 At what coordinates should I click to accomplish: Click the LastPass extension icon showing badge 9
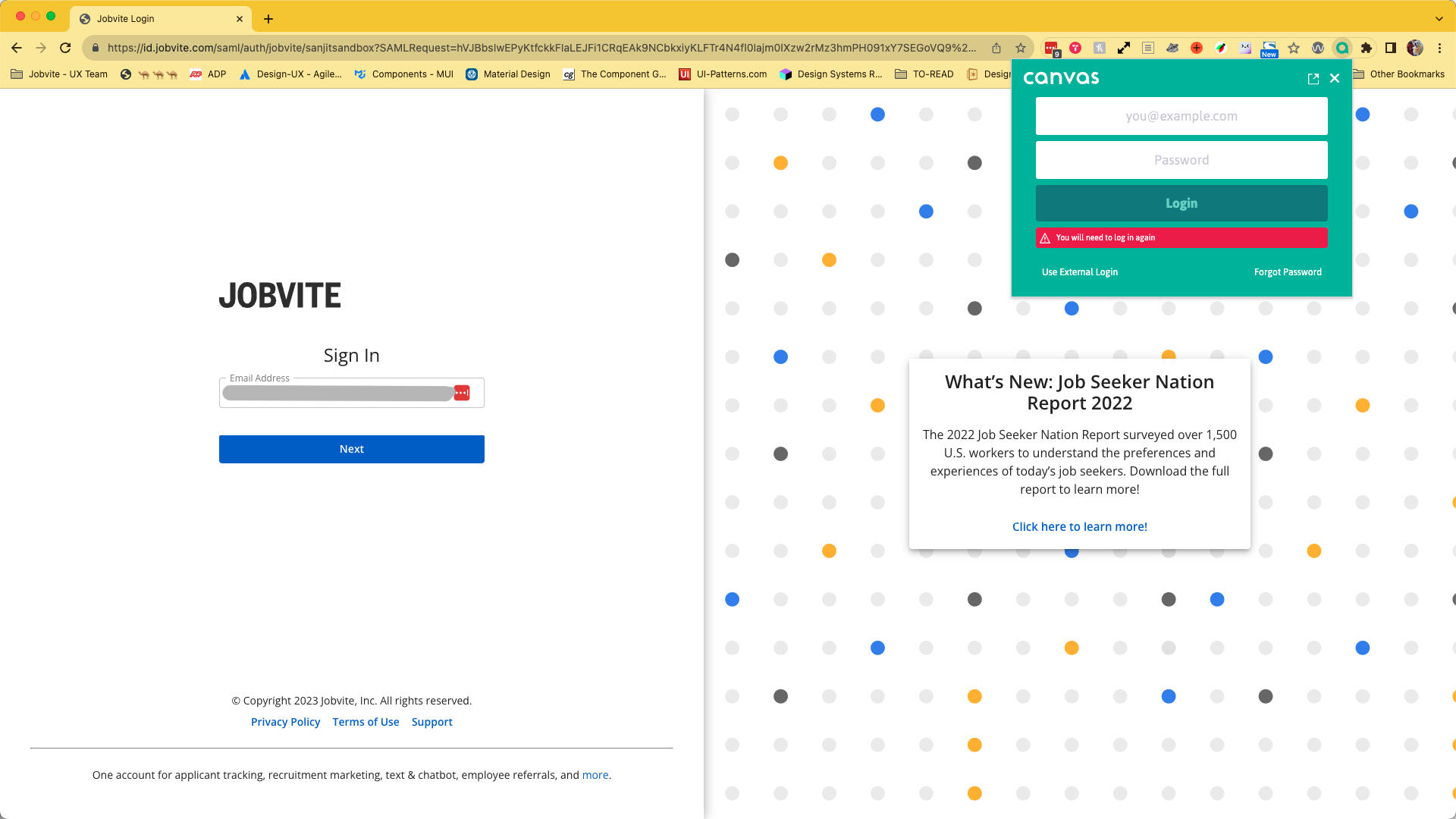pos(1050,48)
